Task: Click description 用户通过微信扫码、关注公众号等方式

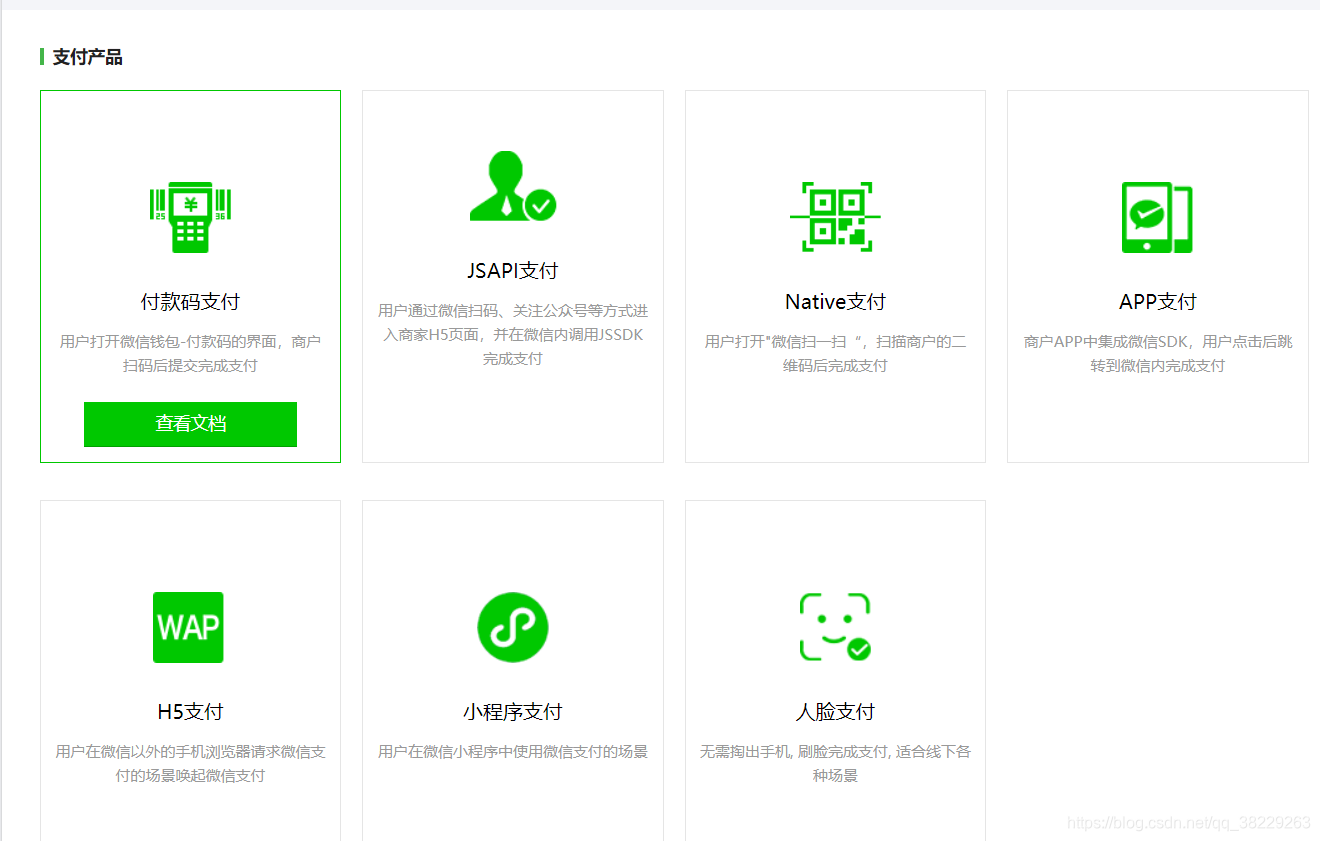Action: [513, 335]
